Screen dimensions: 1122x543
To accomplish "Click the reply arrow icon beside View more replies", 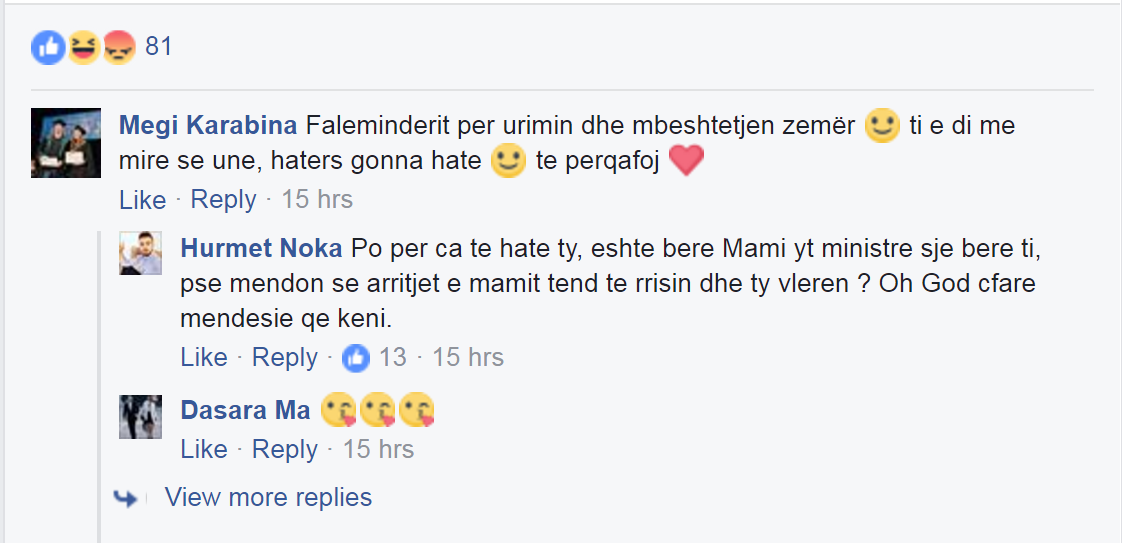I will pos(126,498).
